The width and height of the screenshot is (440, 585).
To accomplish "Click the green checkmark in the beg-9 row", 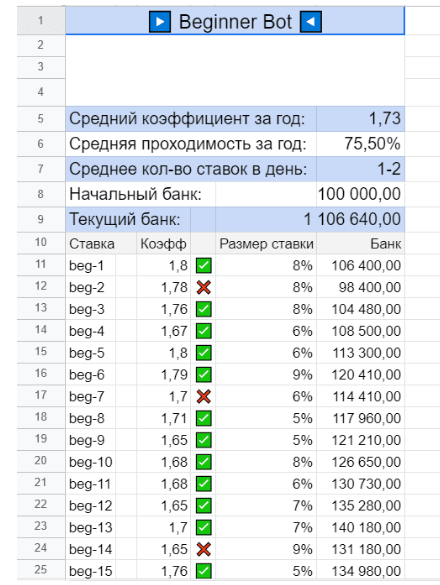I will click(x=204, y=440).
